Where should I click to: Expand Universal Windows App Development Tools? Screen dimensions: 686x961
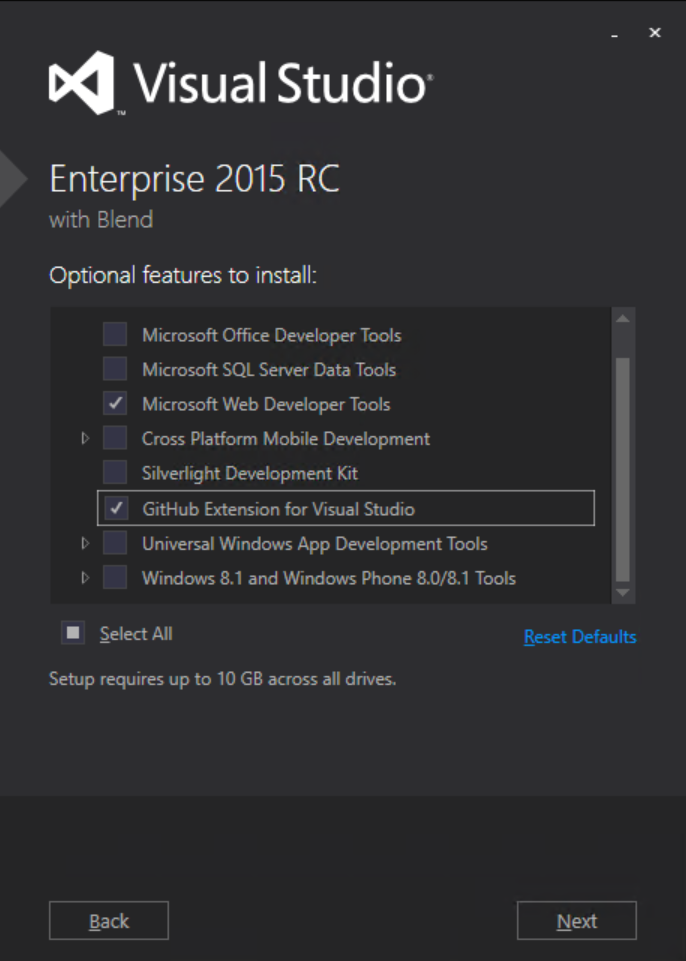click(85, 543)
